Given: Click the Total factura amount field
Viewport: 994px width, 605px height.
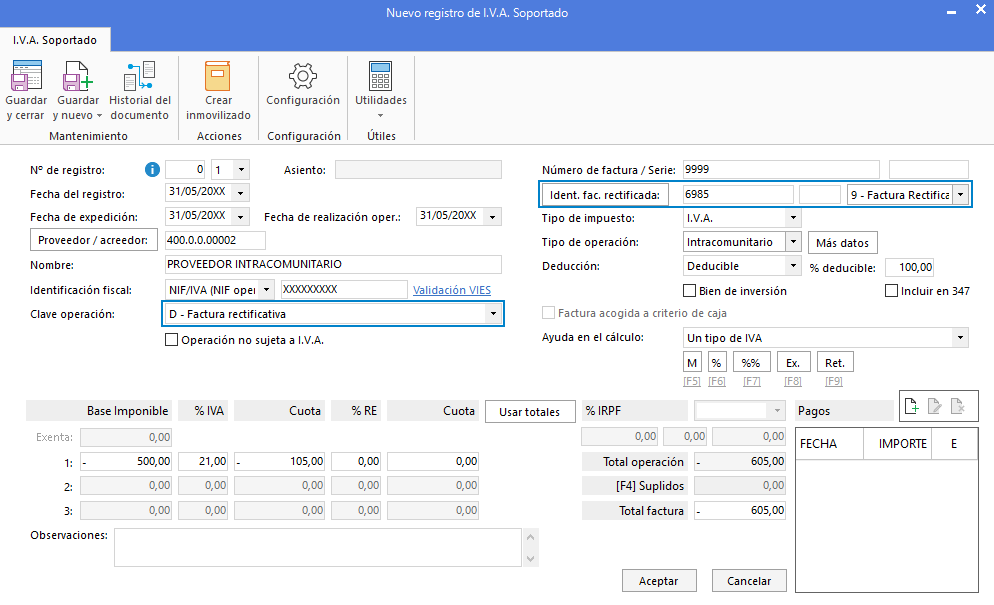Looking at the screenshot, I should tap(740, 511).
